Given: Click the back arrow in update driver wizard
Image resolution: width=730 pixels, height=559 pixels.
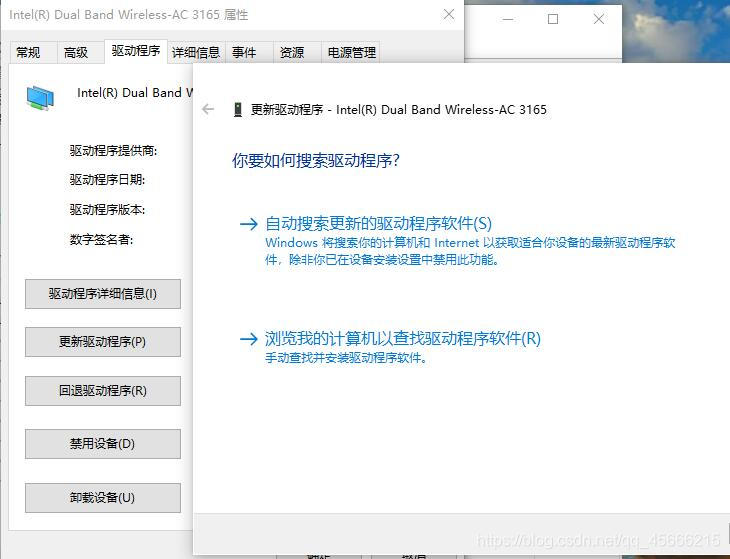Looking at the screenshot, I should pyautogui.click(x=208, y=109).
